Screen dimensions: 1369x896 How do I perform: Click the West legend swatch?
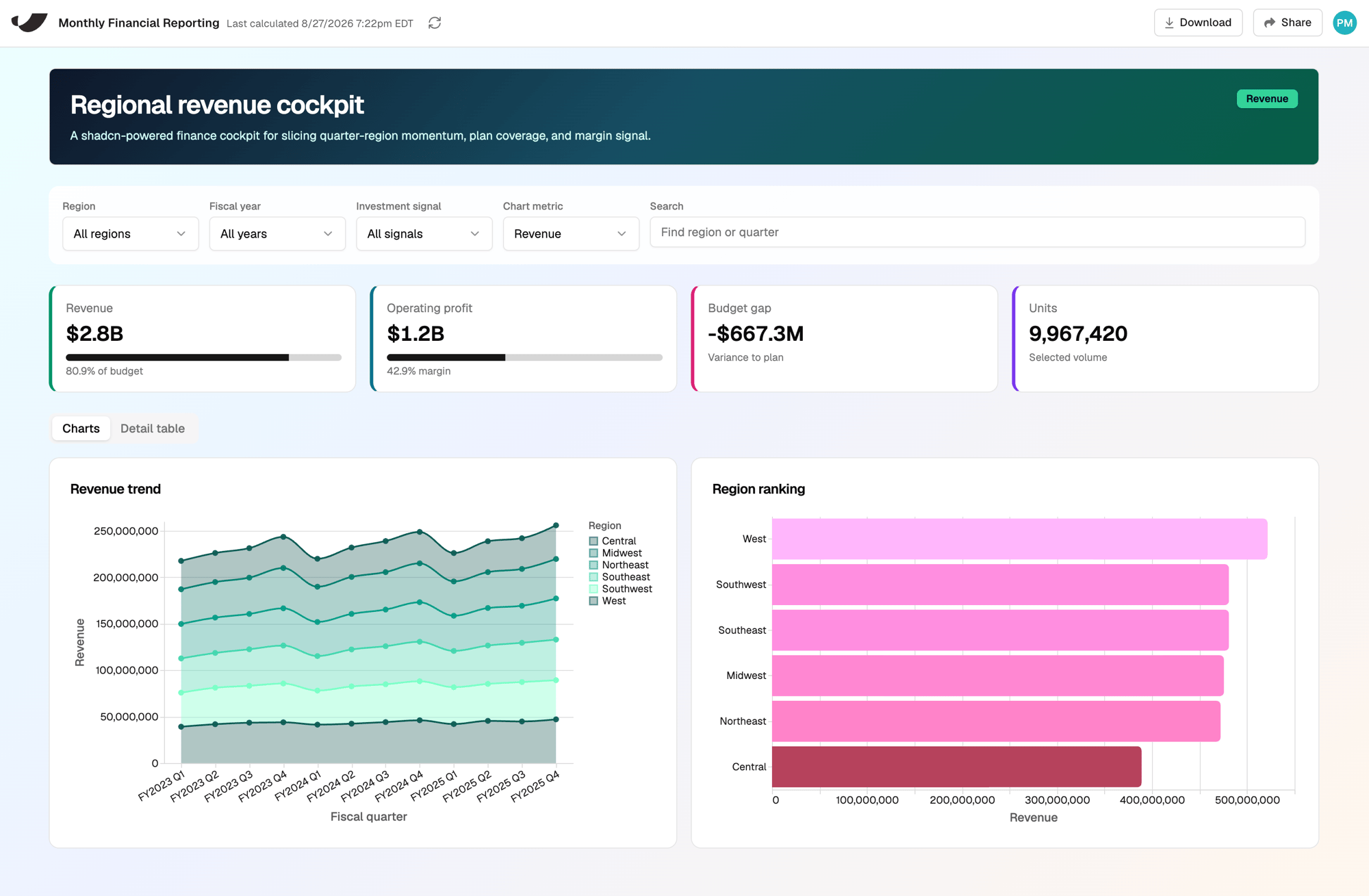point(593,601)
